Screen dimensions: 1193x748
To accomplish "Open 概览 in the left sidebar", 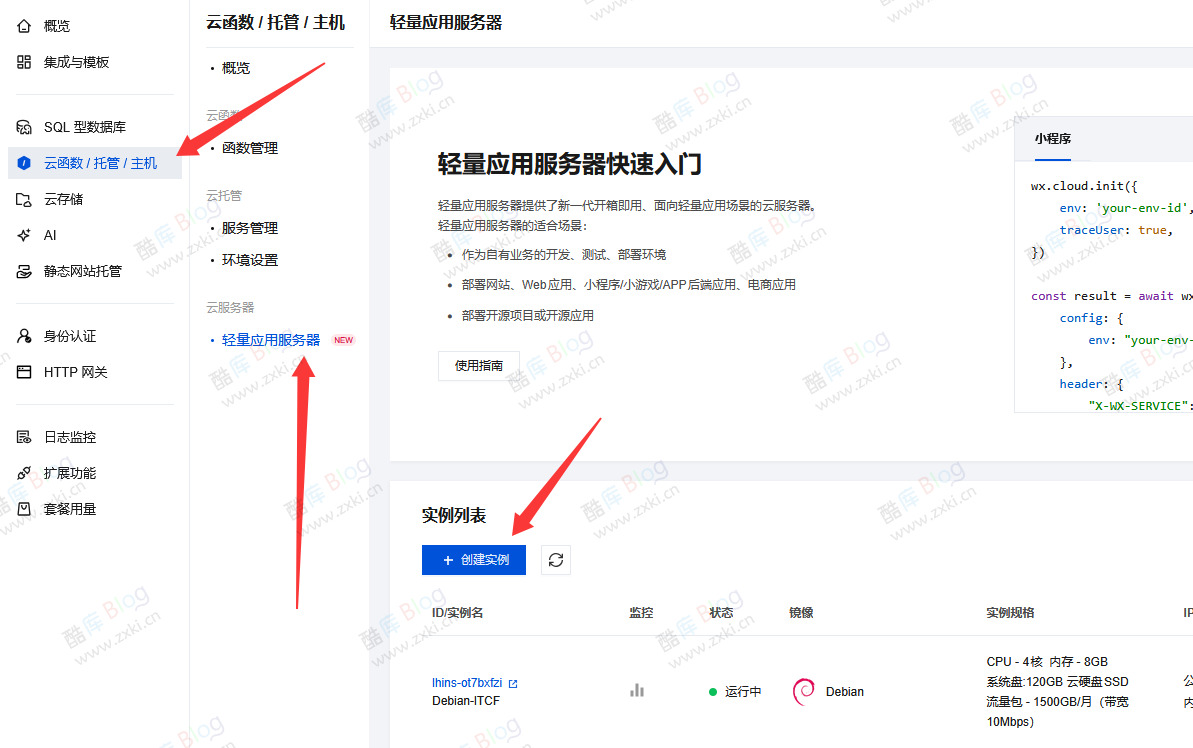I will [x=57, y=26].
